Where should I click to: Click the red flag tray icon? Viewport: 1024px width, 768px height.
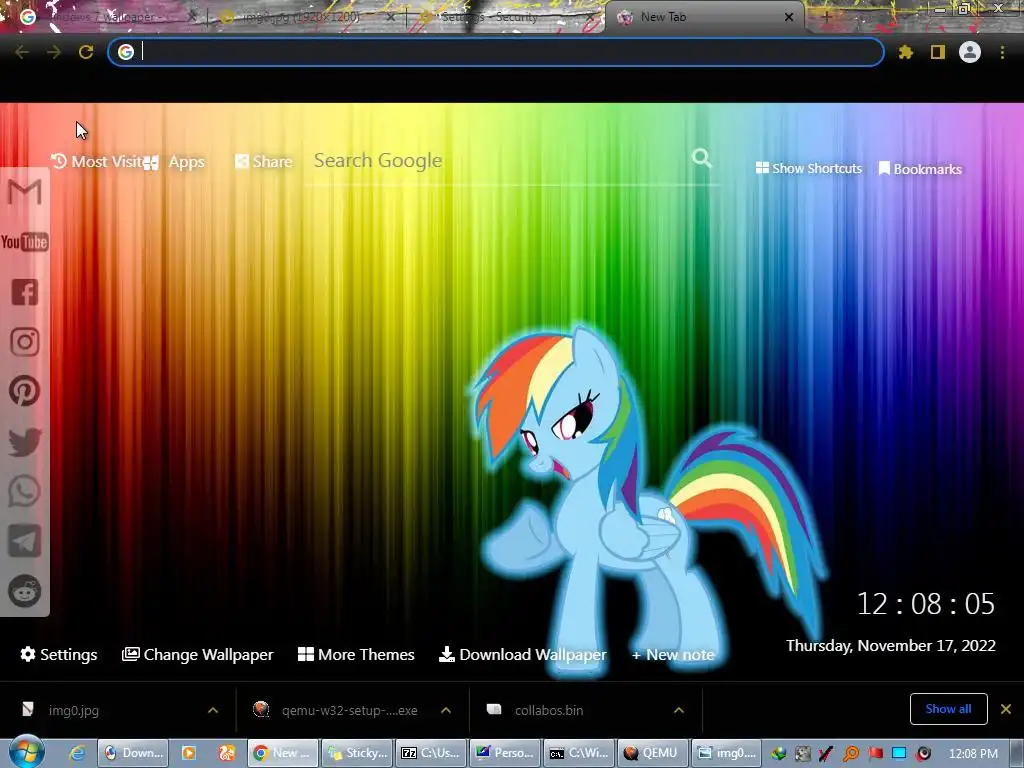(875, 754)
